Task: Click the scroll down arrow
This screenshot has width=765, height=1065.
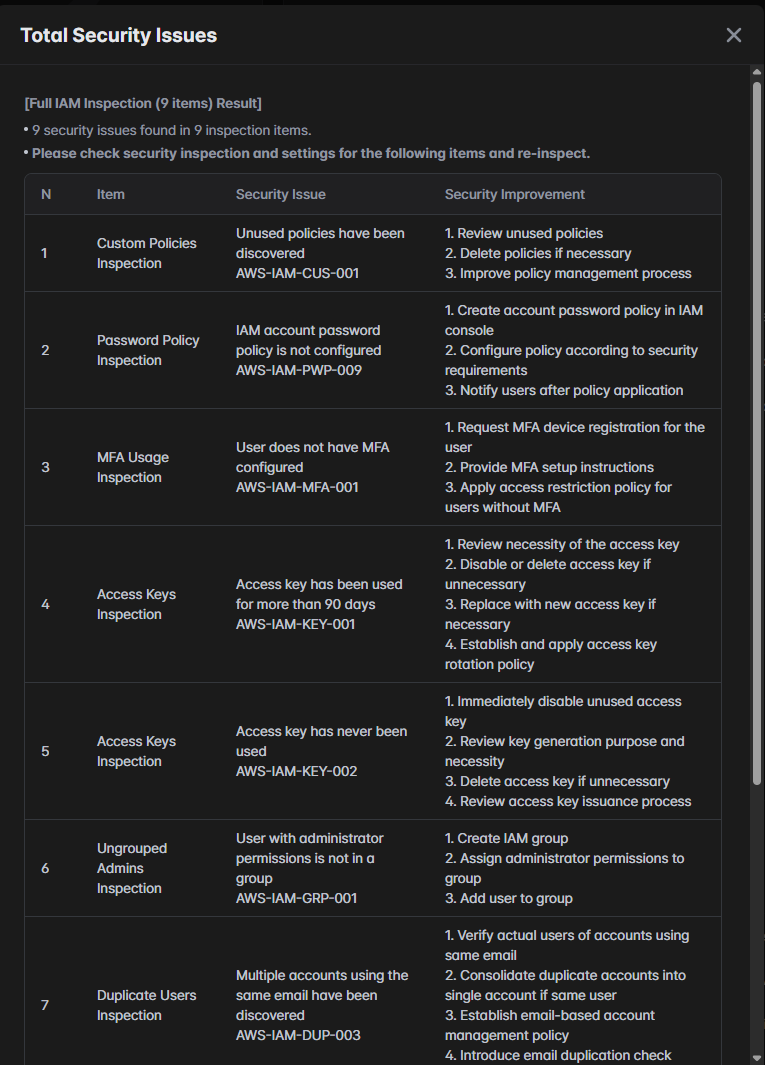Action: 757,1056
